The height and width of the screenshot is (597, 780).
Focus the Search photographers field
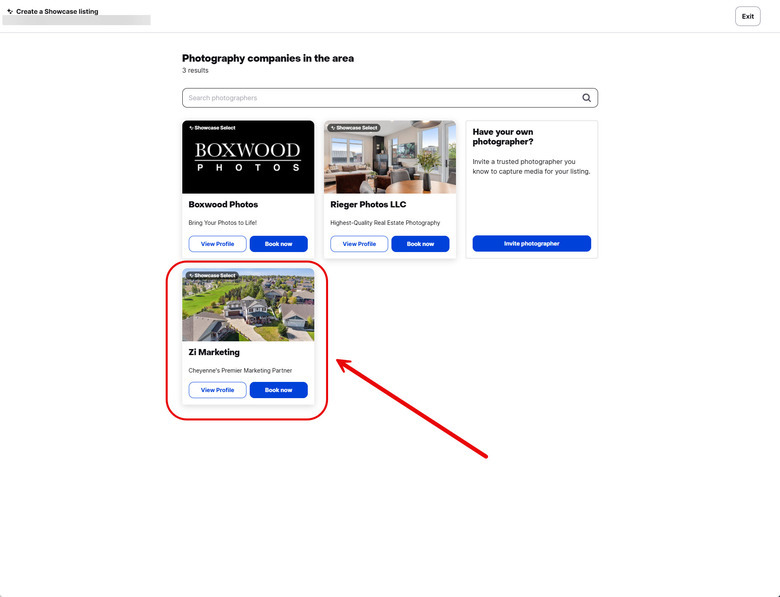tap(390, 98)
